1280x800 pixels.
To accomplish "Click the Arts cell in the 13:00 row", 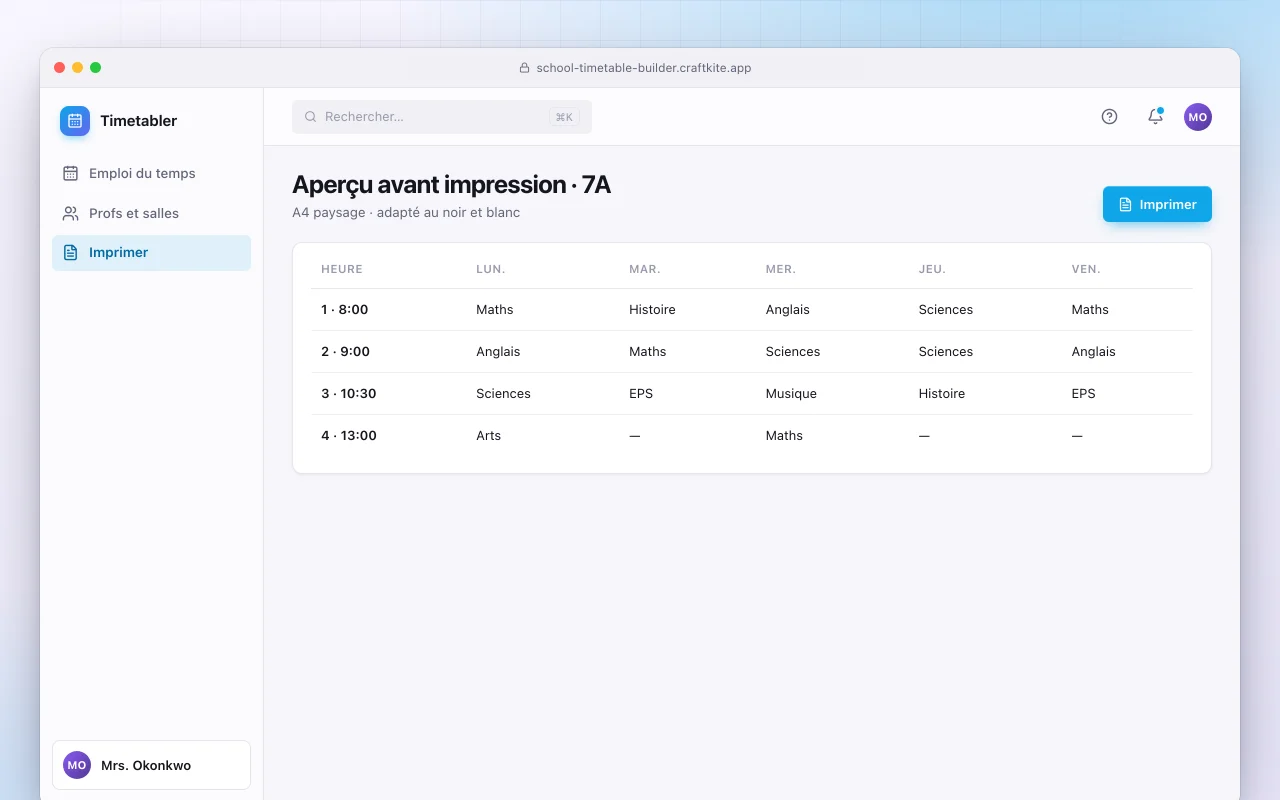I will point(489,436).
